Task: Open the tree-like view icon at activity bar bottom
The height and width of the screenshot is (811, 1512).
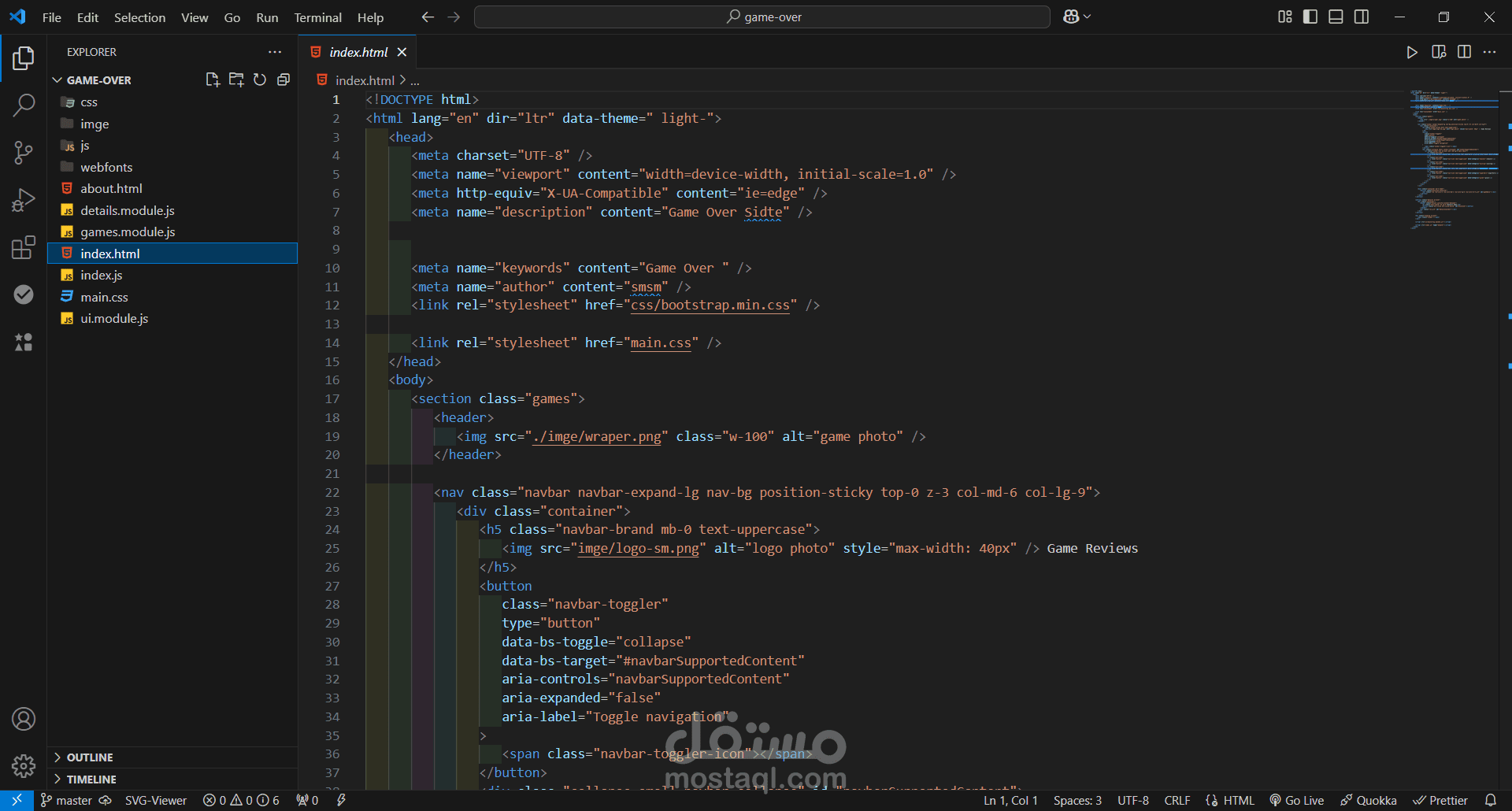Action: tap(24, 342)
